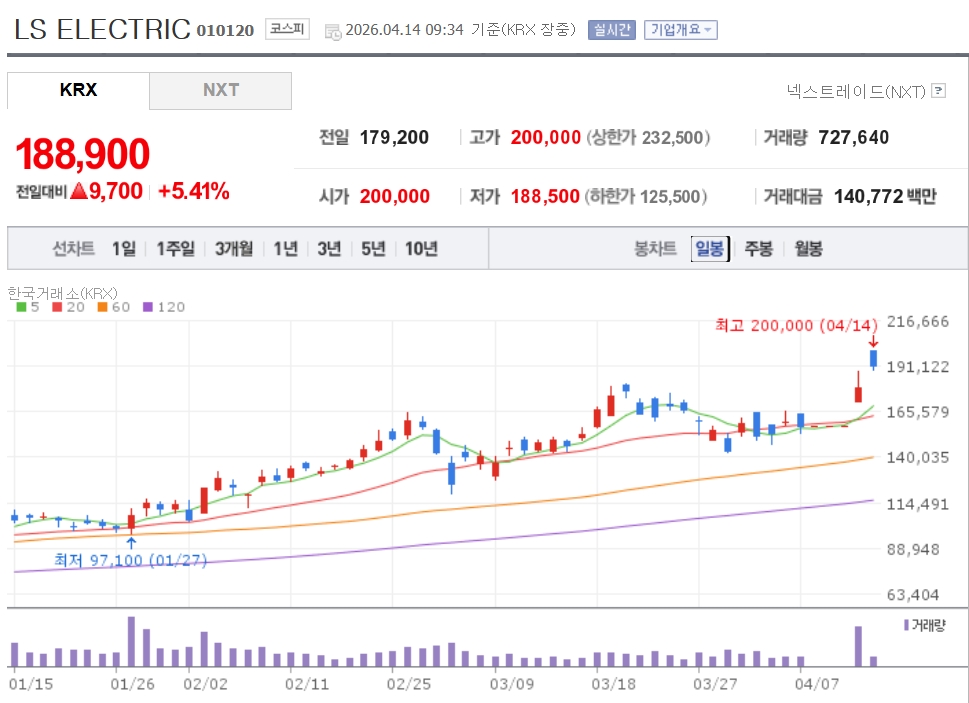Click the 최저 97,100 (01/27) annotation
The width and height of the screenshot is (969, 703).
click(x=130, y=560)
